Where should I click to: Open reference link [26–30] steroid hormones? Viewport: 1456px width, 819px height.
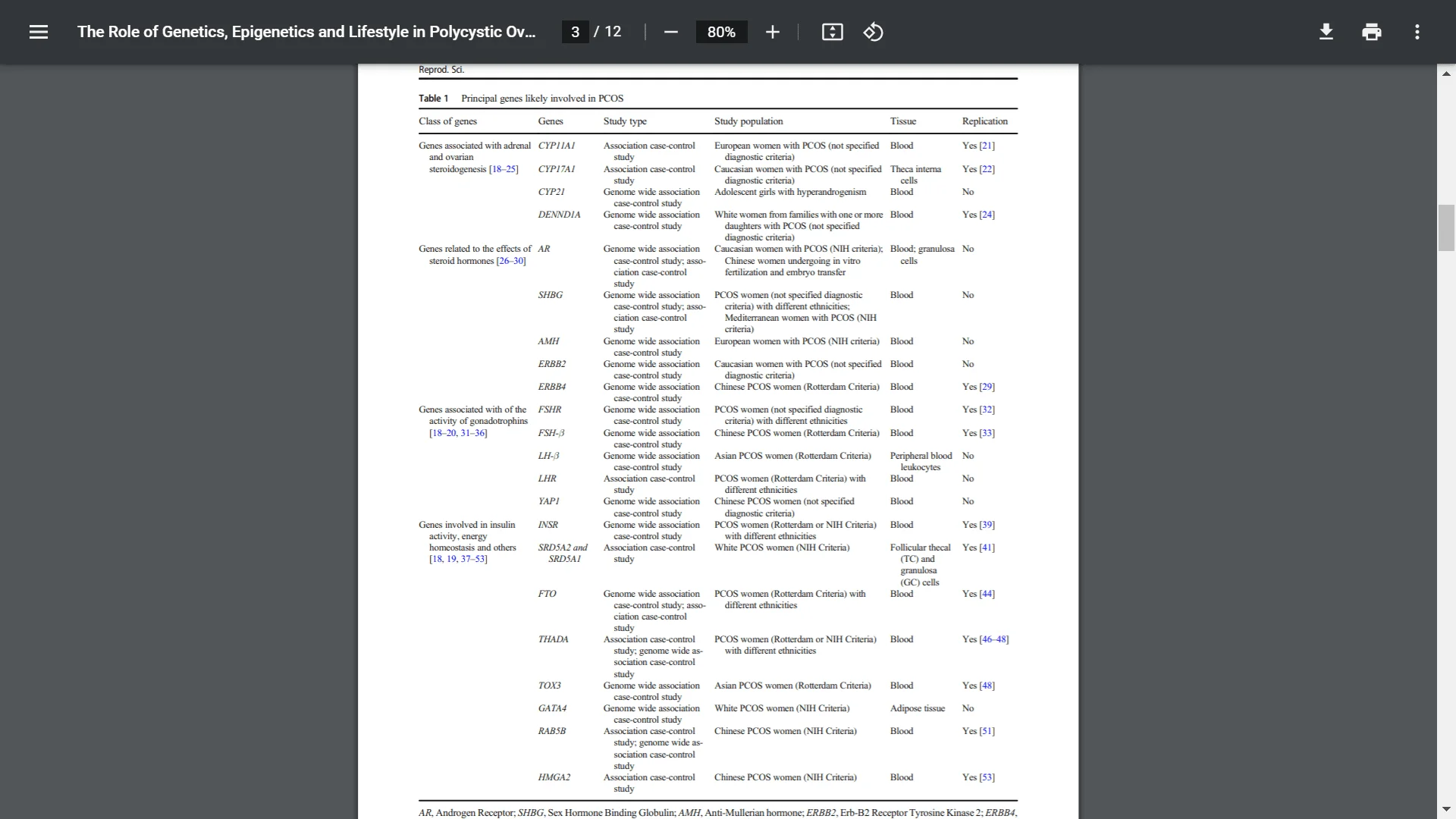click(x=511, y=261)
